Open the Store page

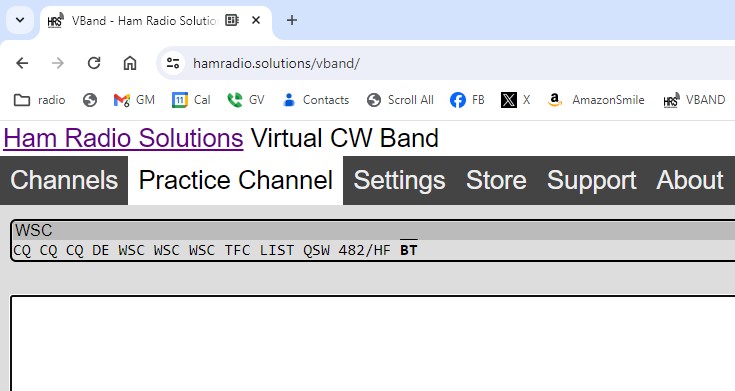pos(496,180)
